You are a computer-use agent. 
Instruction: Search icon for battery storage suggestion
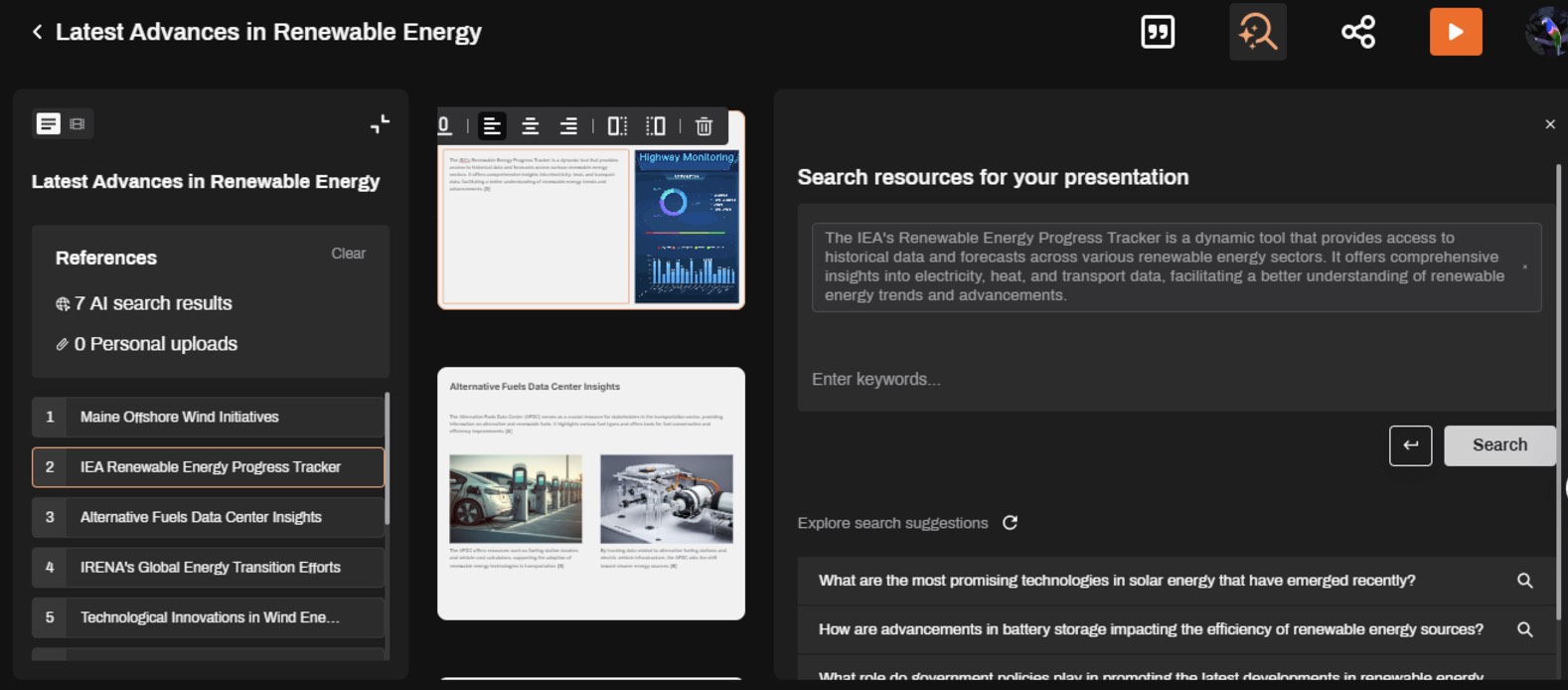coord(1525,629)
